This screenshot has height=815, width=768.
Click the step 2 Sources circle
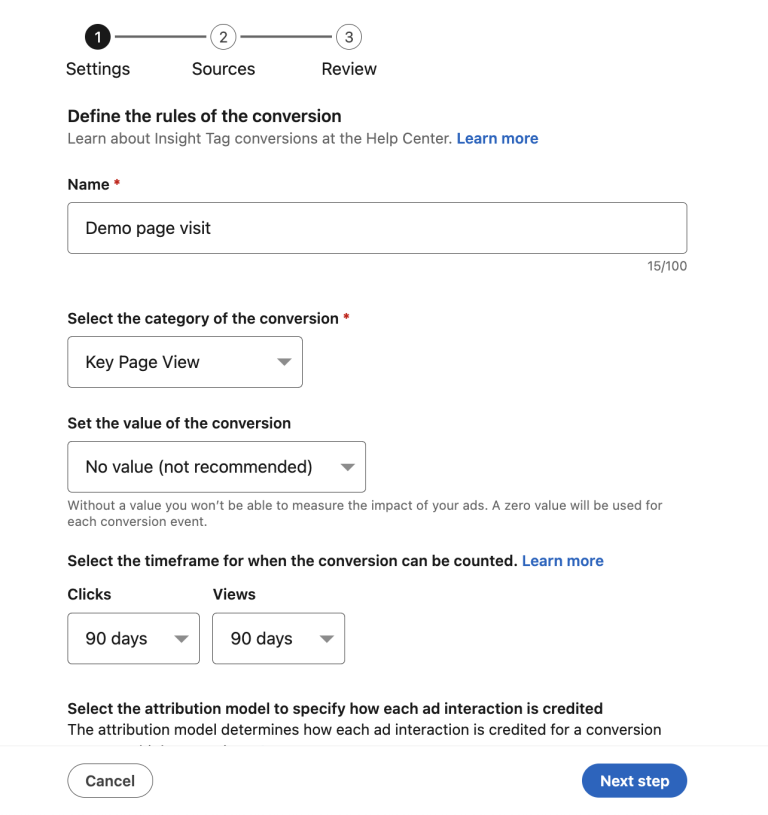tap(222, 36)
